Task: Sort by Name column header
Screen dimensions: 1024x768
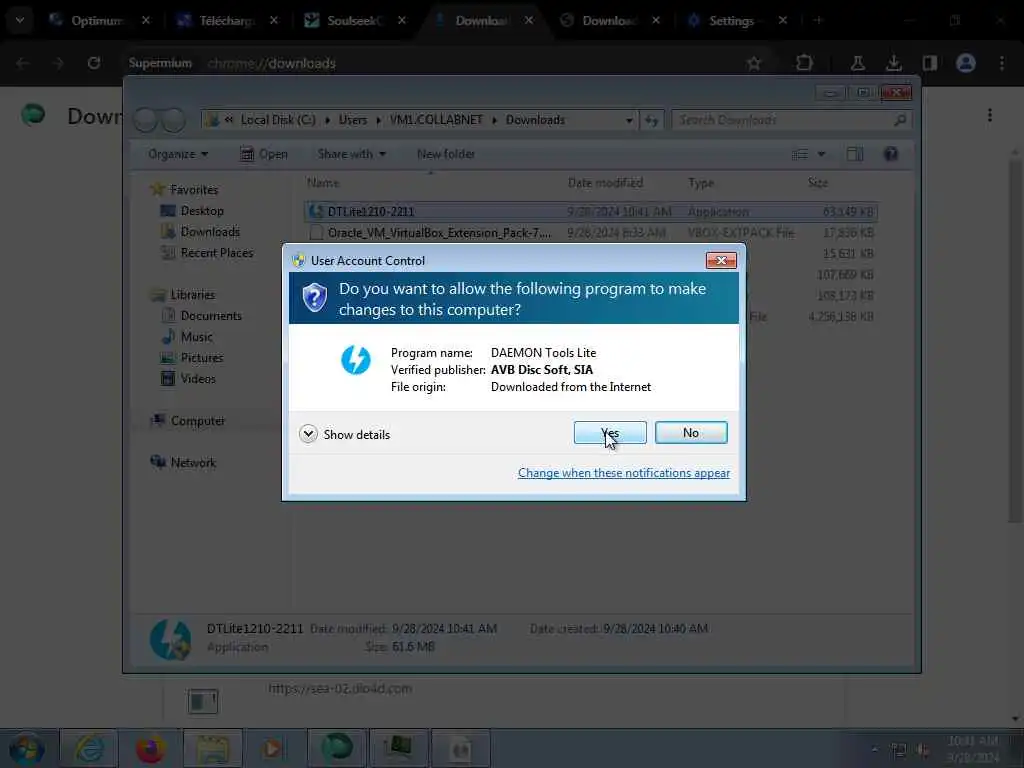Action: point(323,183)
